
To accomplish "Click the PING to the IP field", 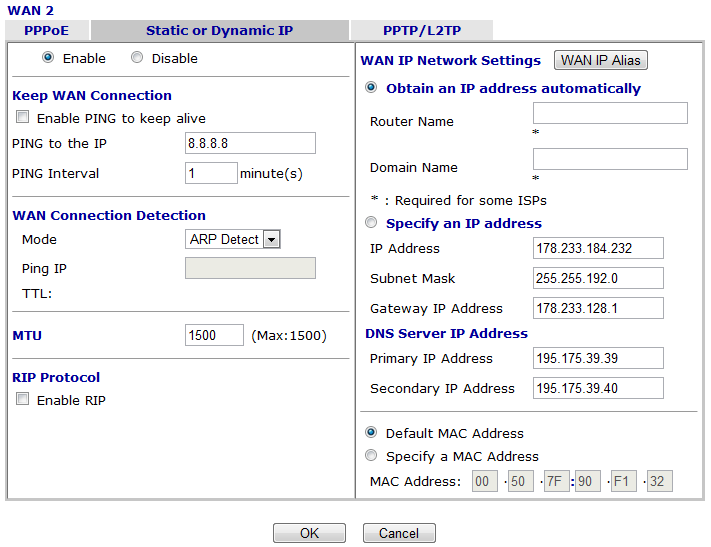I will (x=250, y=143).
